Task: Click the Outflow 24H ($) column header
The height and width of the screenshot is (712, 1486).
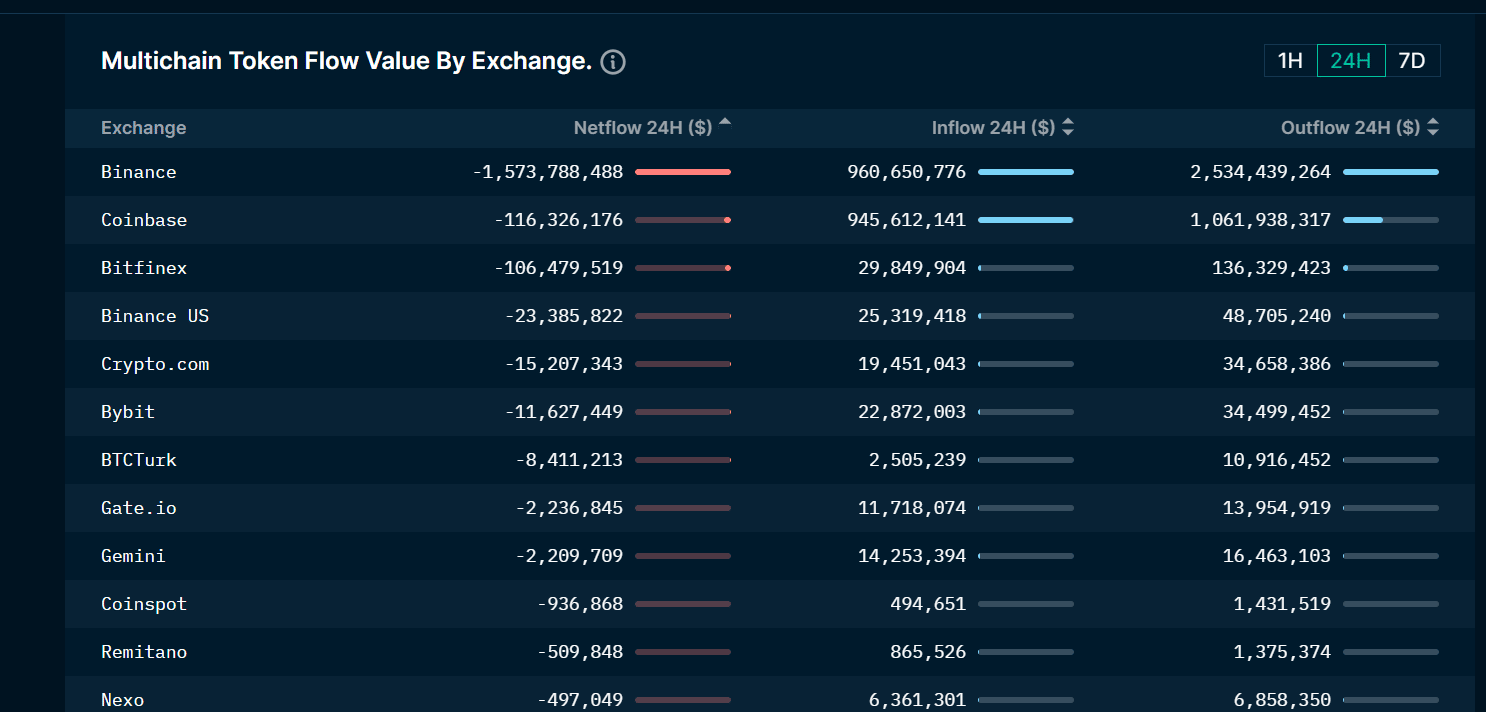Action: (x=1350, y=128)
